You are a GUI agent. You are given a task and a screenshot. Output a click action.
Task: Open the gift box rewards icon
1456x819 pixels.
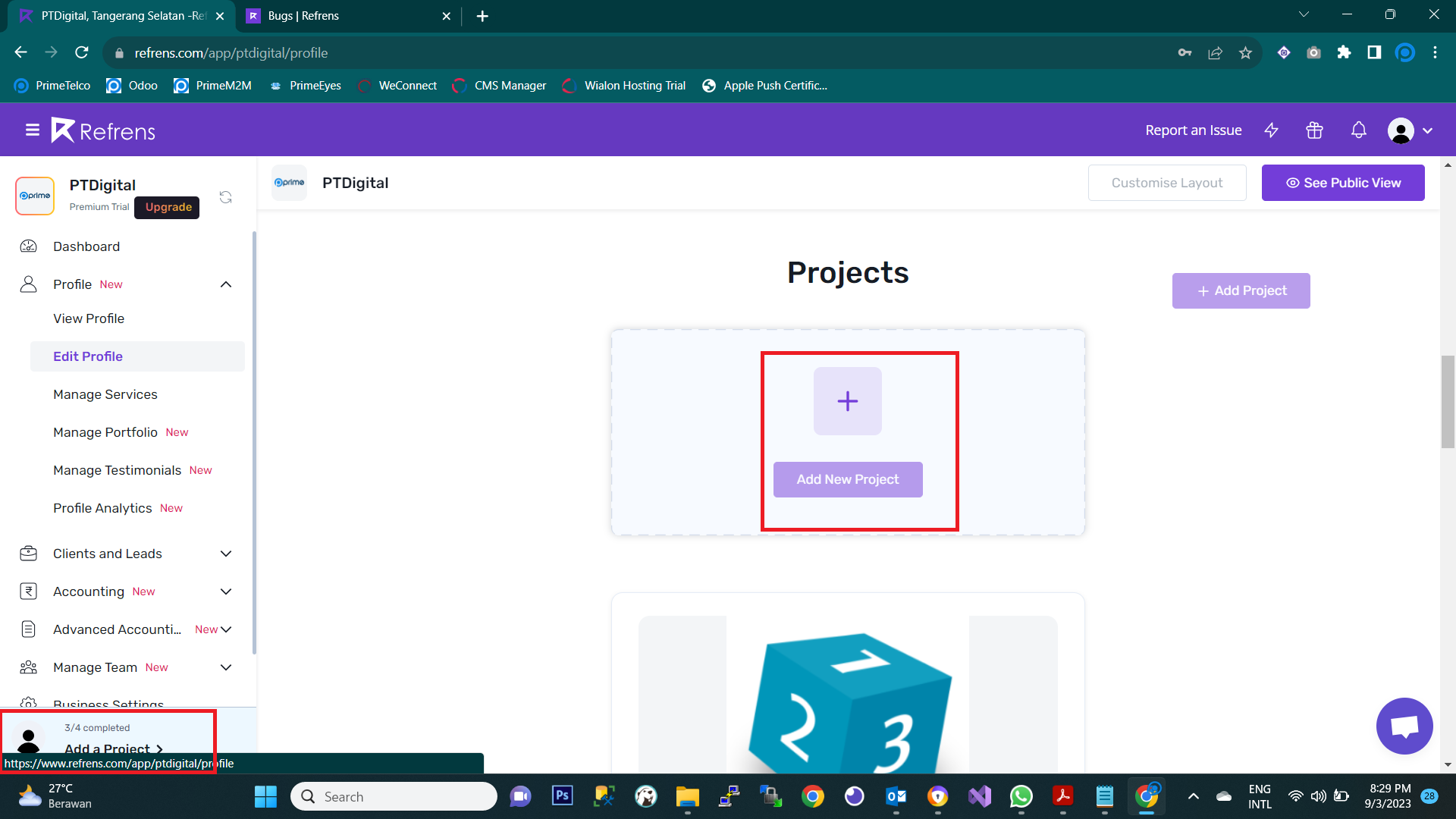[1314, 130]
